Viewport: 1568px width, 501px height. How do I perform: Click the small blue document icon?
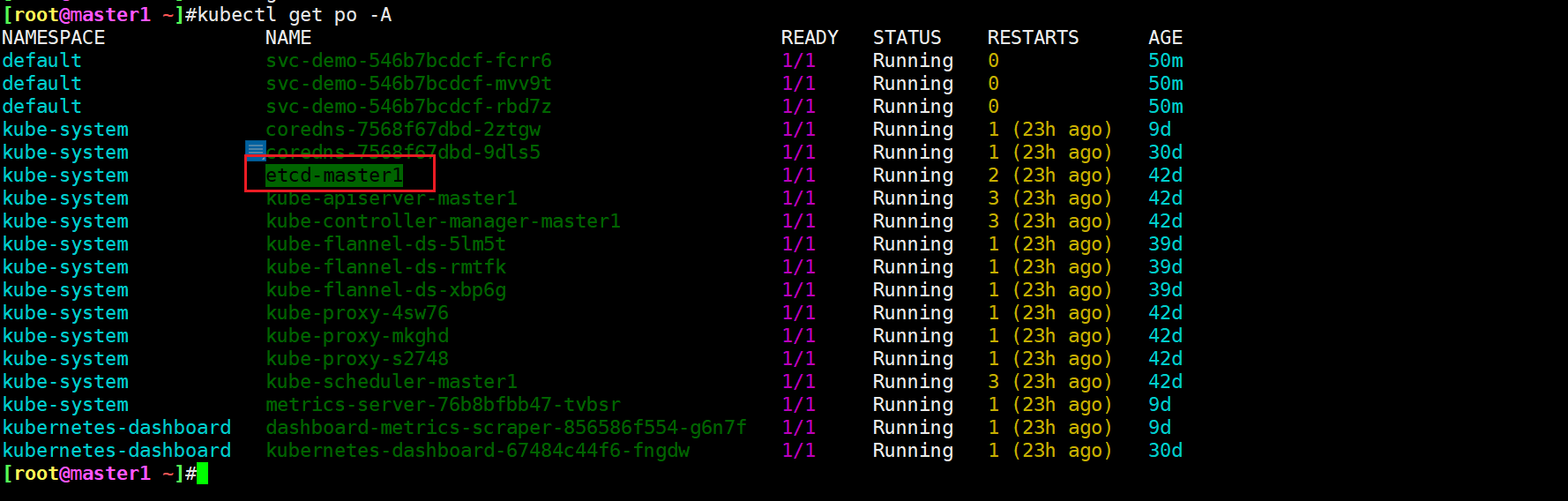click(x=256, y=150)
